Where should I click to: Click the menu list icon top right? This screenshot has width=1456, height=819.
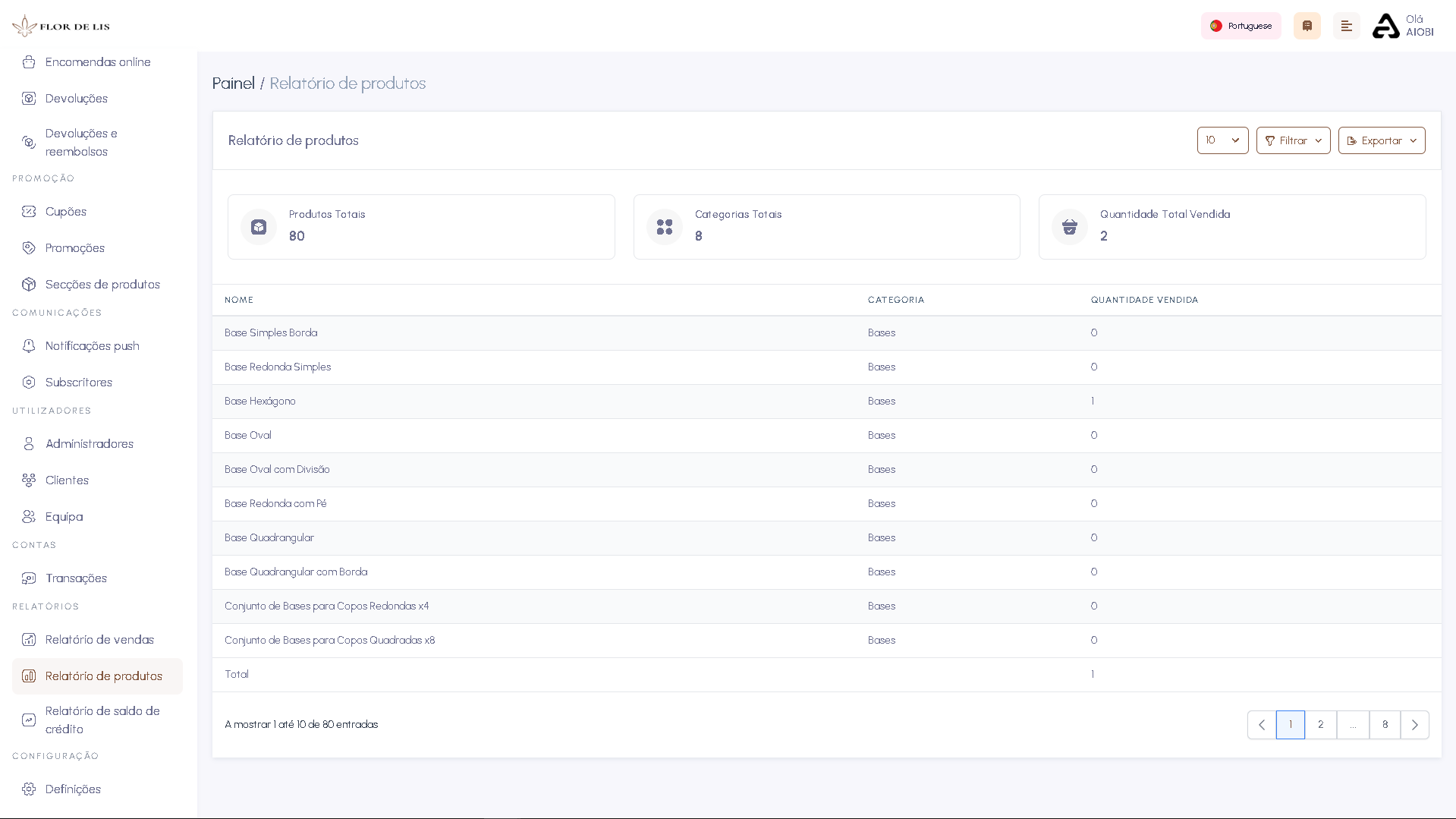click(x=1347, y=25)
